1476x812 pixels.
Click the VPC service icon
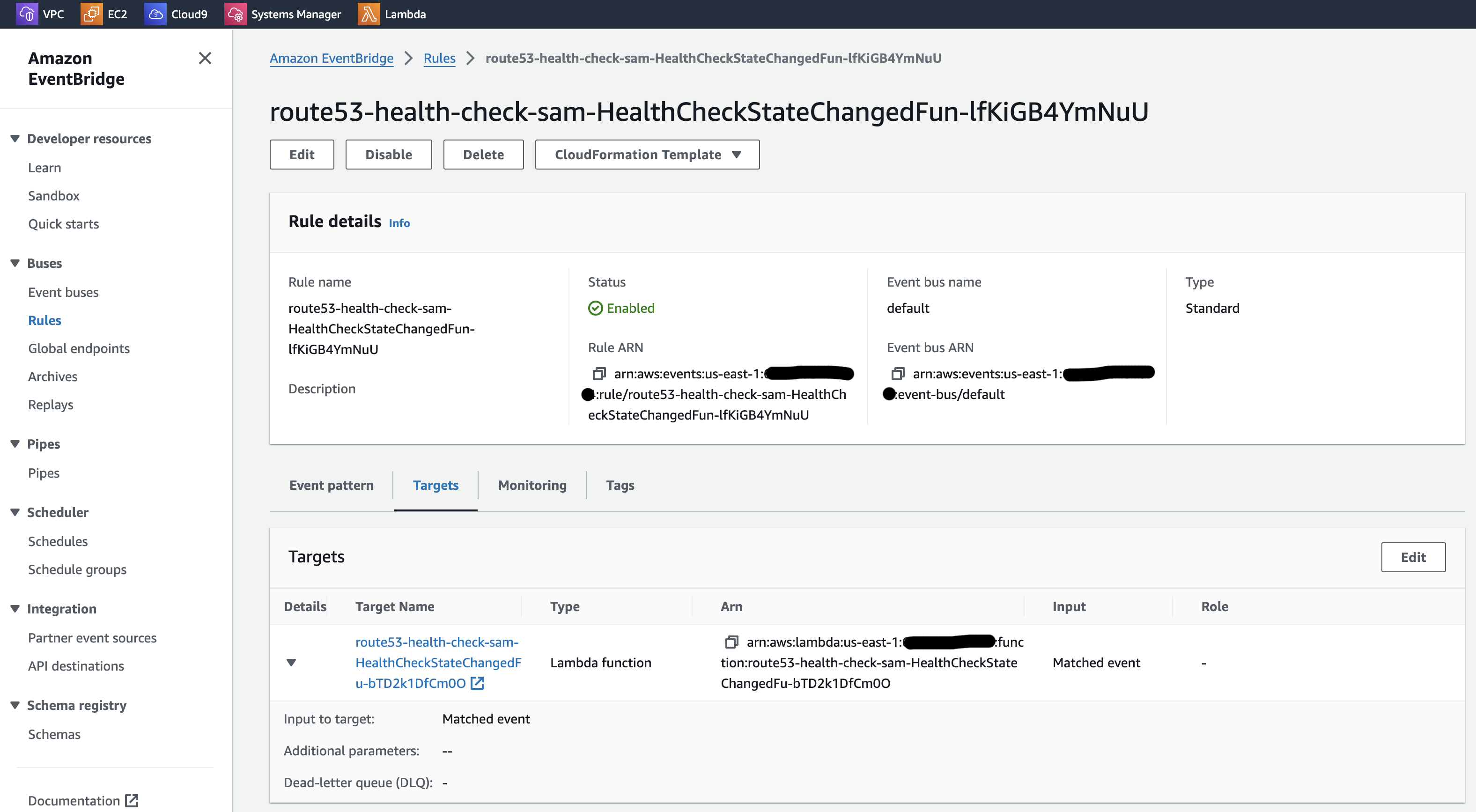(26, 14)
